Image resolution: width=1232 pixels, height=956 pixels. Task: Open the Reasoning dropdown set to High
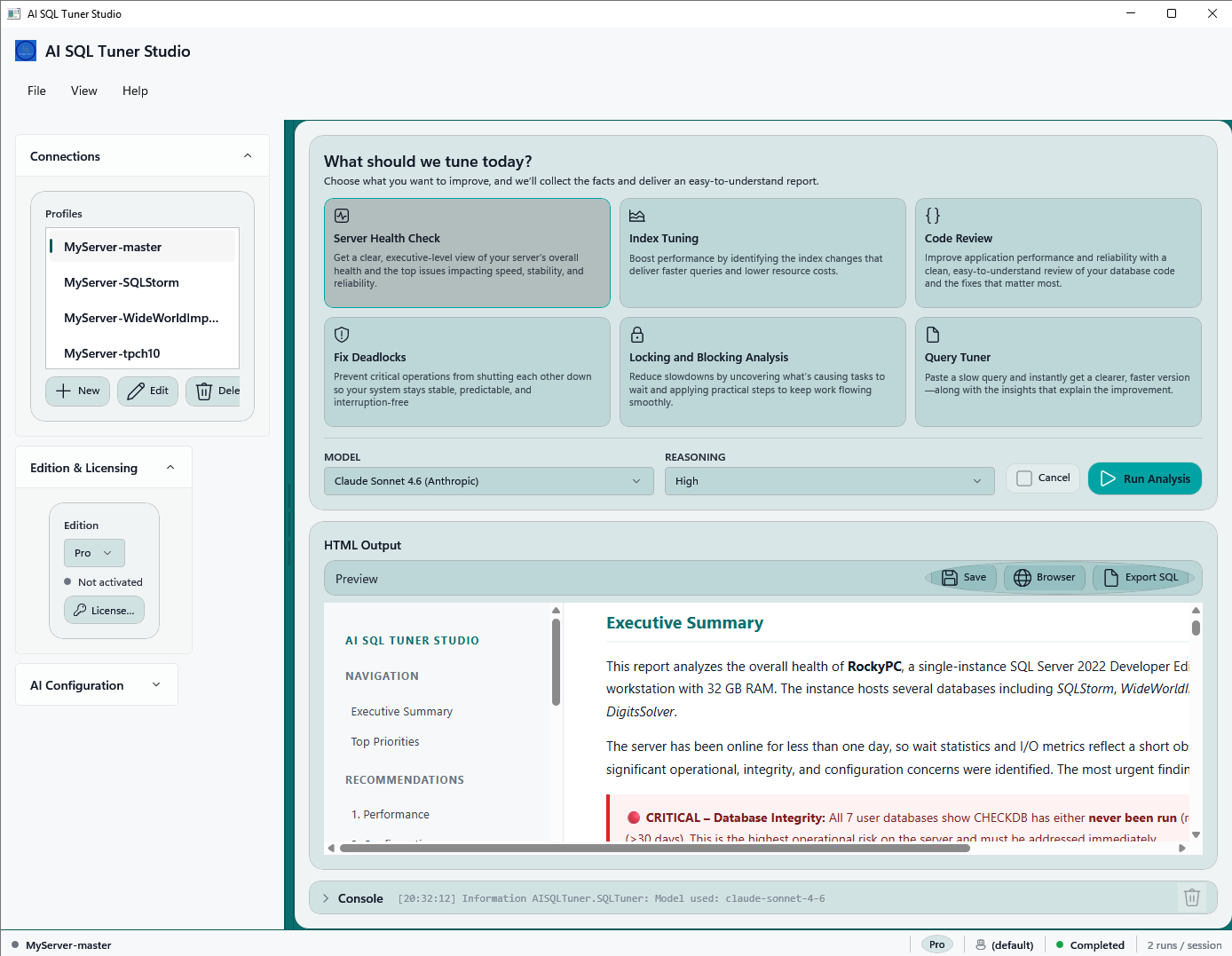tap(829, 481)
